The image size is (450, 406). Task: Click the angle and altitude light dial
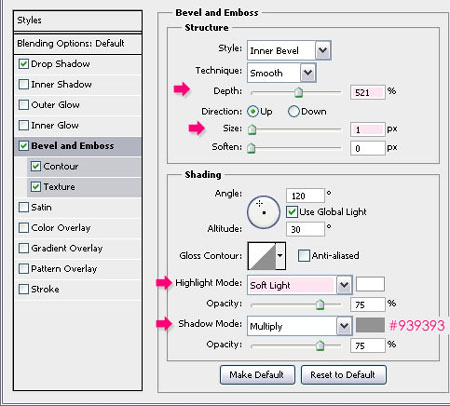coord(263,212)
